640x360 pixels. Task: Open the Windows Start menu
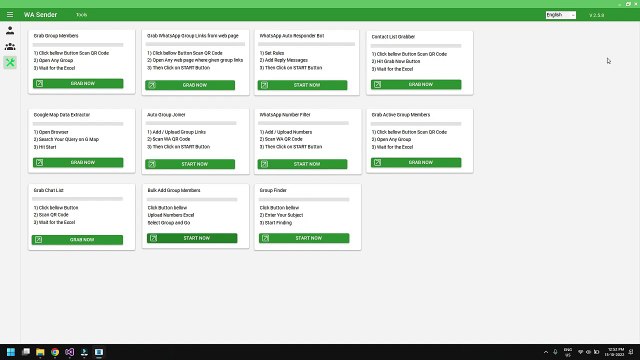pyautogui.click(x=11, y=352)
